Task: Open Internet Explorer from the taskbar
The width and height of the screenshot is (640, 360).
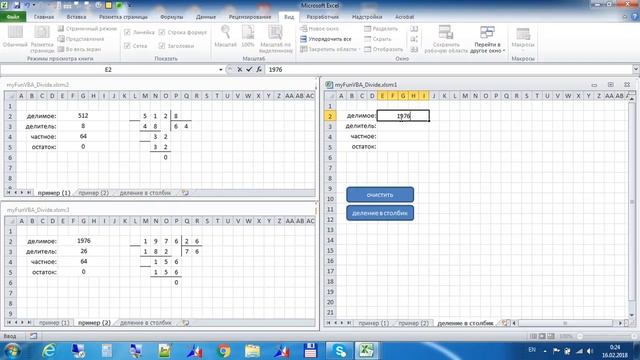Action: point(49,351)
